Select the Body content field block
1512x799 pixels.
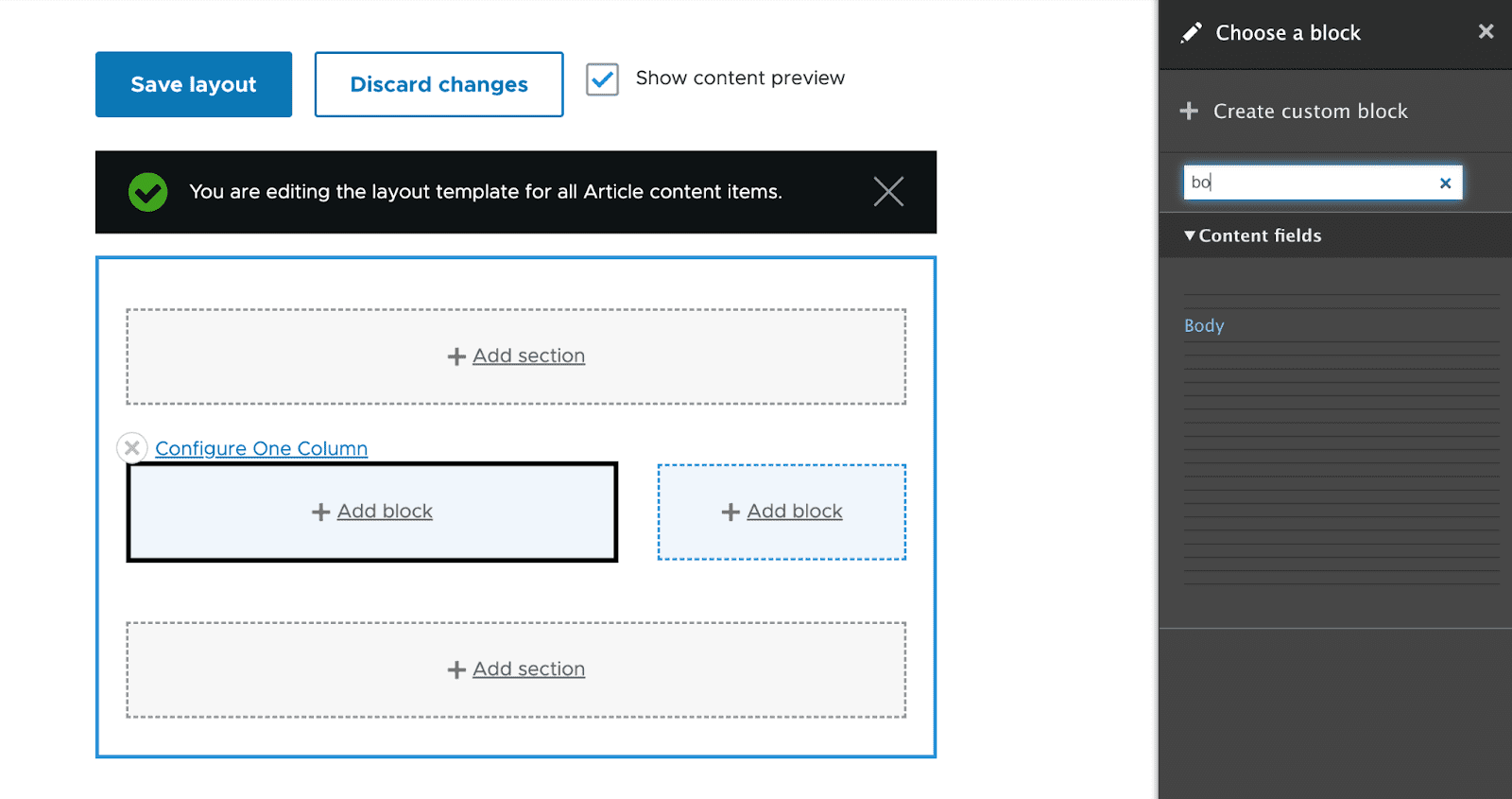tap(1204, 325)
